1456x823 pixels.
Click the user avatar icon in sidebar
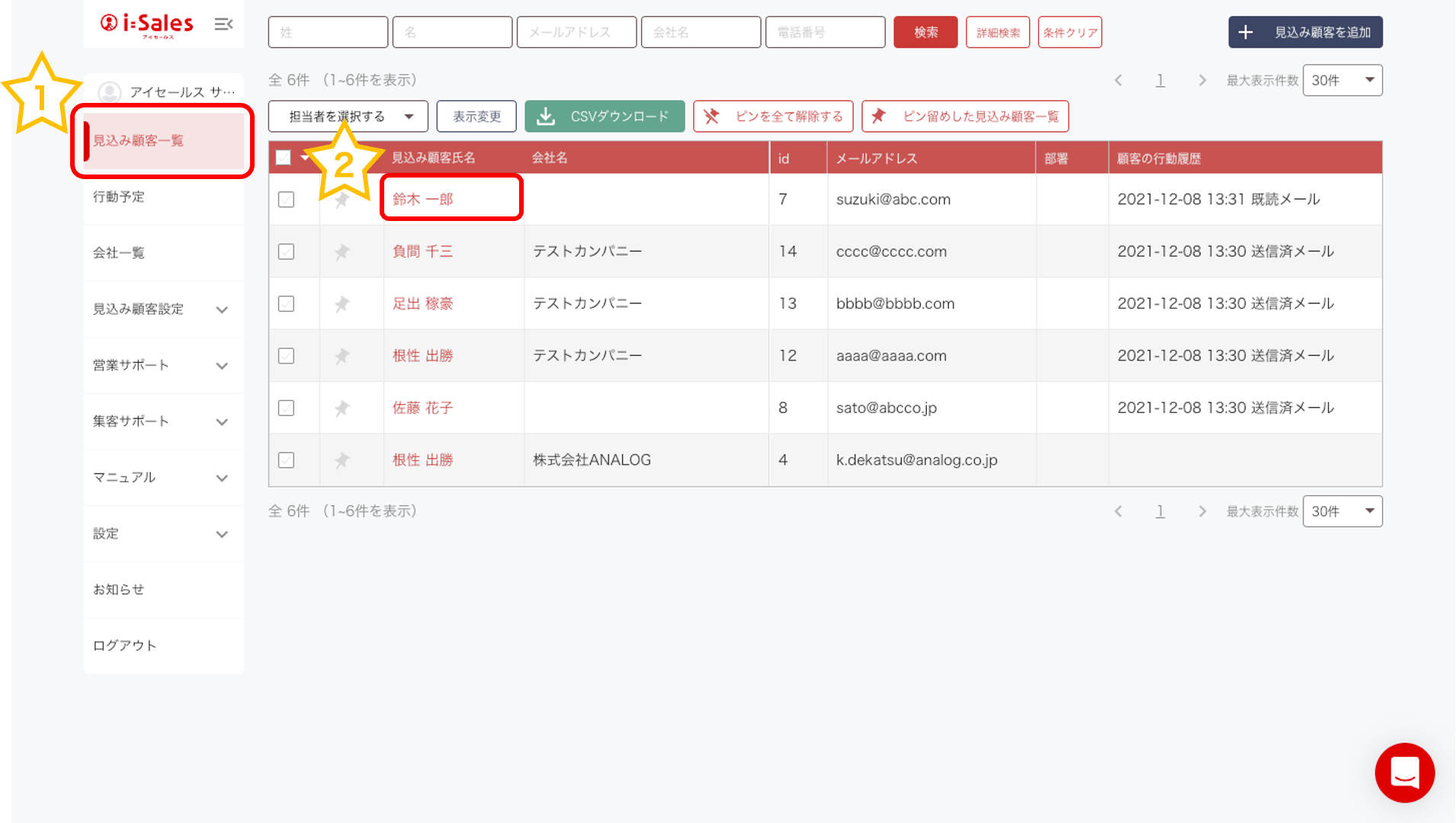(110, 92)
